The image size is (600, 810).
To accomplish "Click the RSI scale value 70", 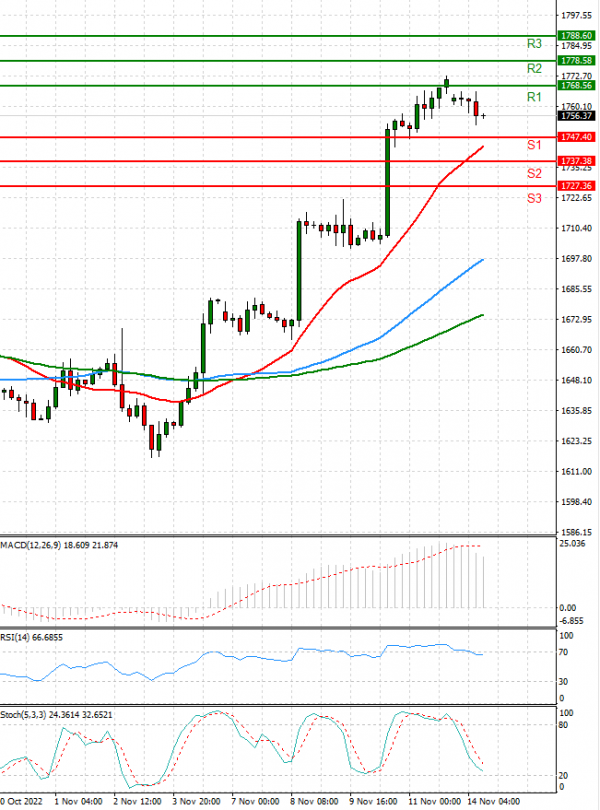I will (x=564, y=652).
